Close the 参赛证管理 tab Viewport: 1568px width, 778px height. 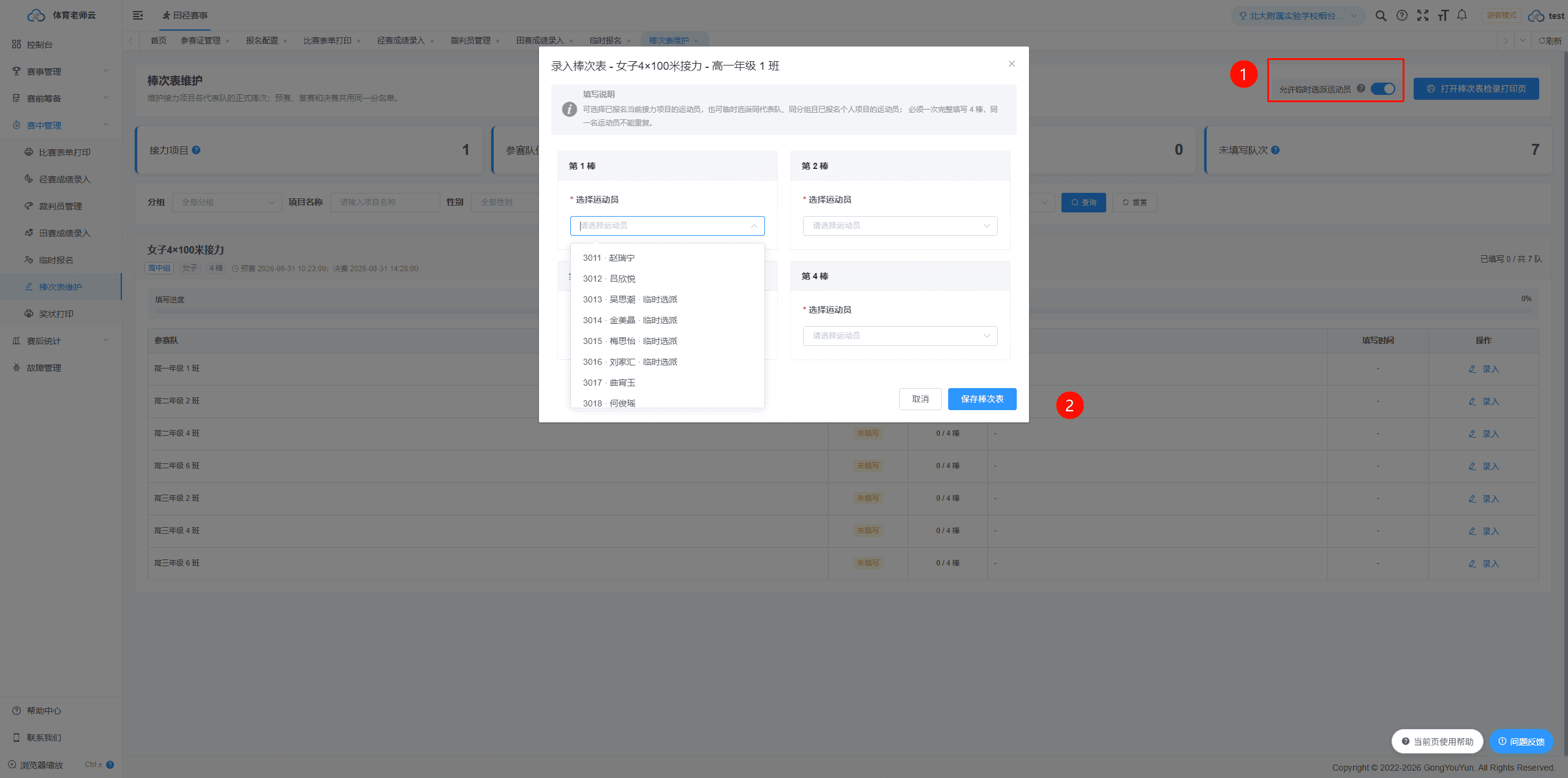point(227,41)
